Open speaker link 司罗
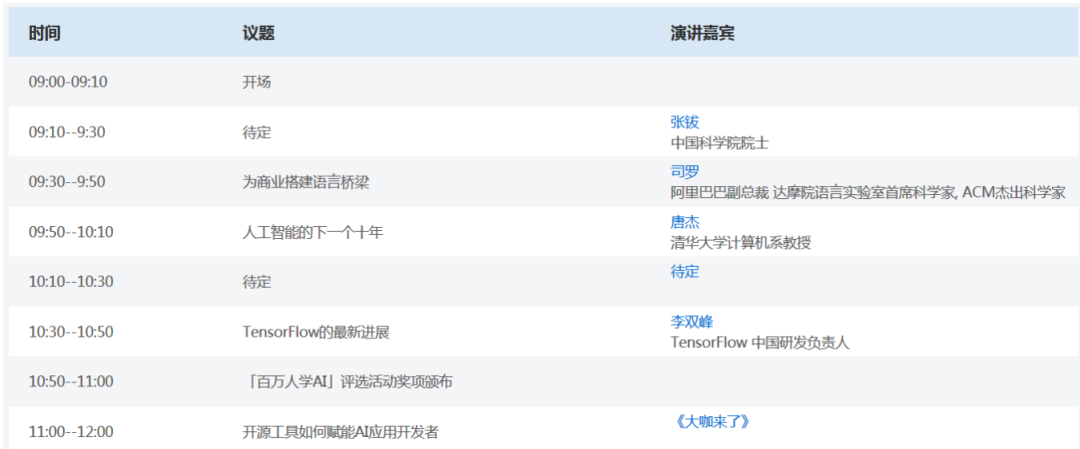Screen dimensions: 1080x449 (684, 172)
